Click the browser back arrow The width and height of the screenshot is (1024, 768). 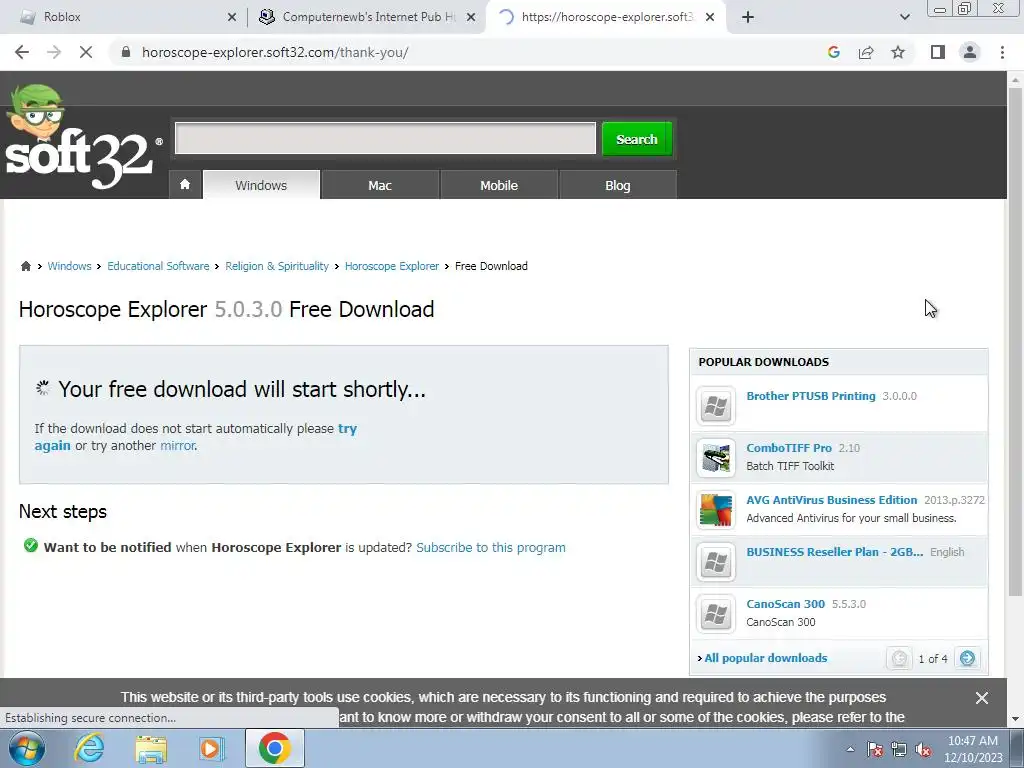[x=22, y=52]
